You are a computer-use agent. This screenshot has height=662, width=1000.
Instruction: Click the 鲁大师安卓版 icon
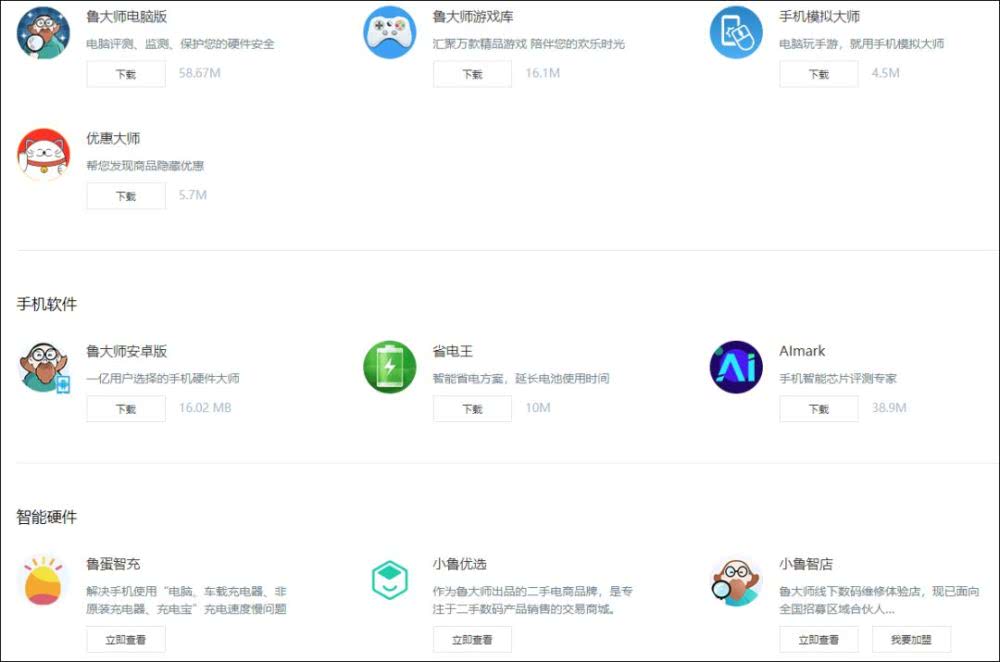pos(43,367)
